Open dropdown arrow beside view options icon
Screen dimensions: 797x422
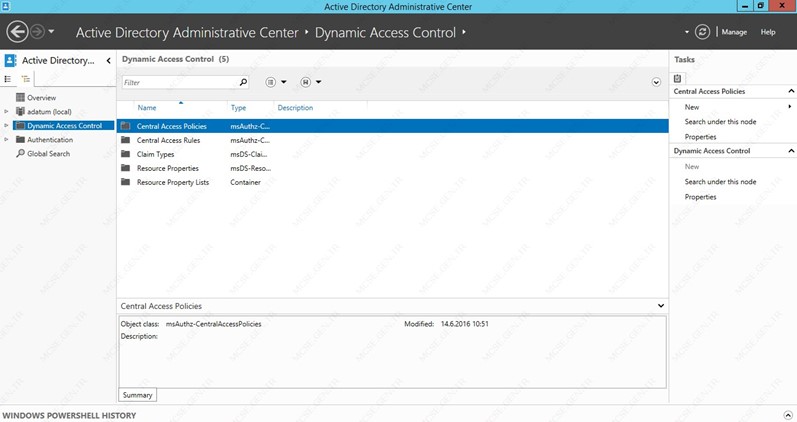pos(284,82)
